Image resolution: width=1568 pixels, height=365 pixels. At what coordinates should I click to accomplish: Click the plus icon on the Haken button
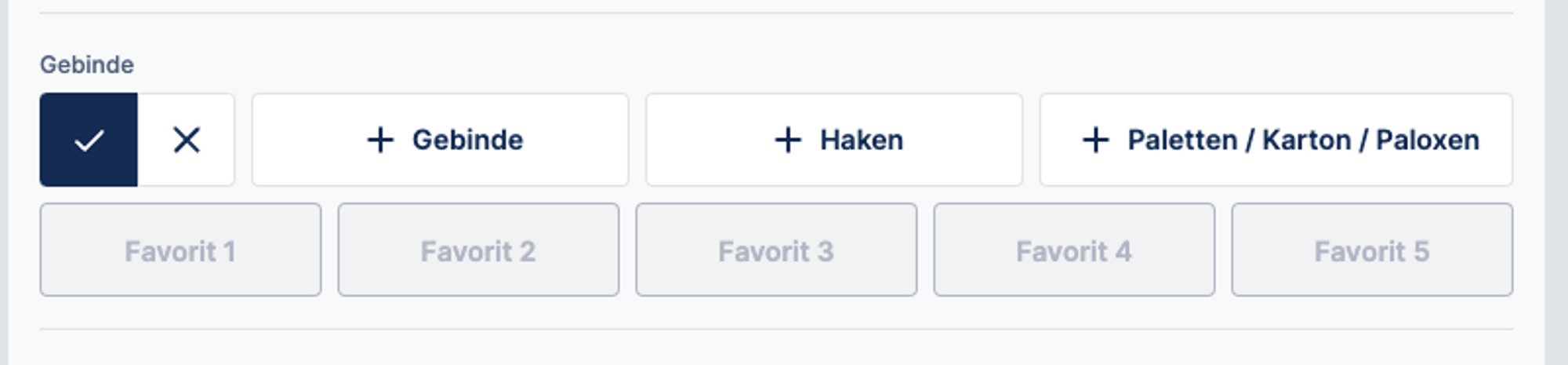tap(788, 141)
